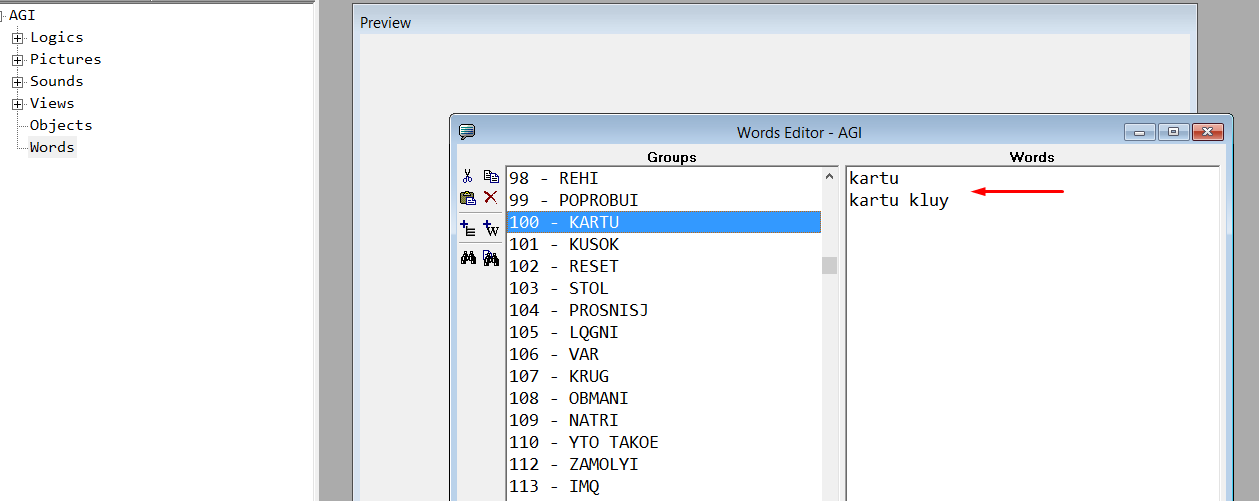
Task: Expand the Logics tree node
Action: click(x=18, y=38)
